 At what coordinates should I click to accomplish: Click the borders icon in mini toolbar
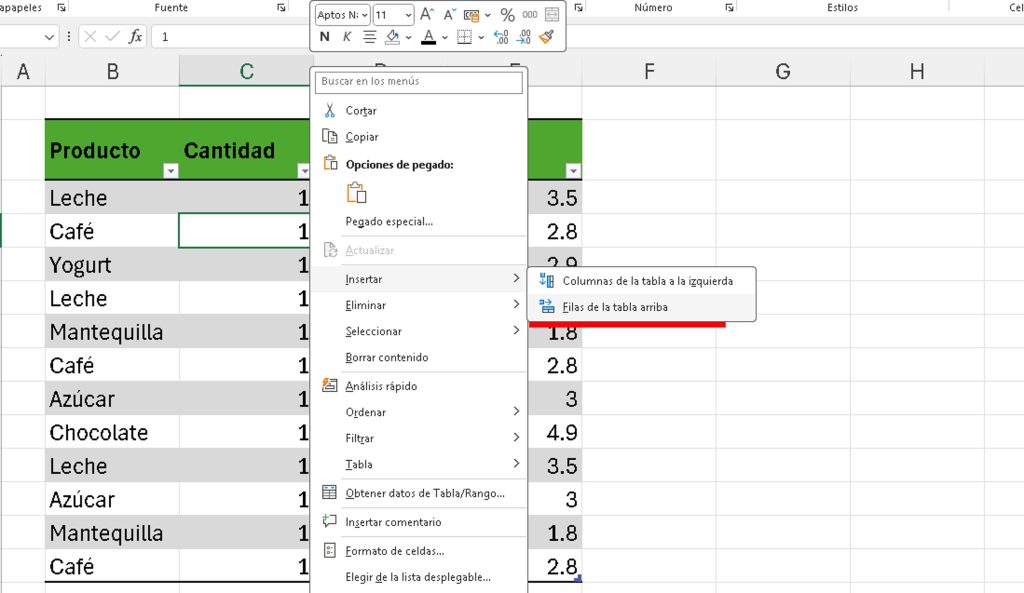[464, 37]
